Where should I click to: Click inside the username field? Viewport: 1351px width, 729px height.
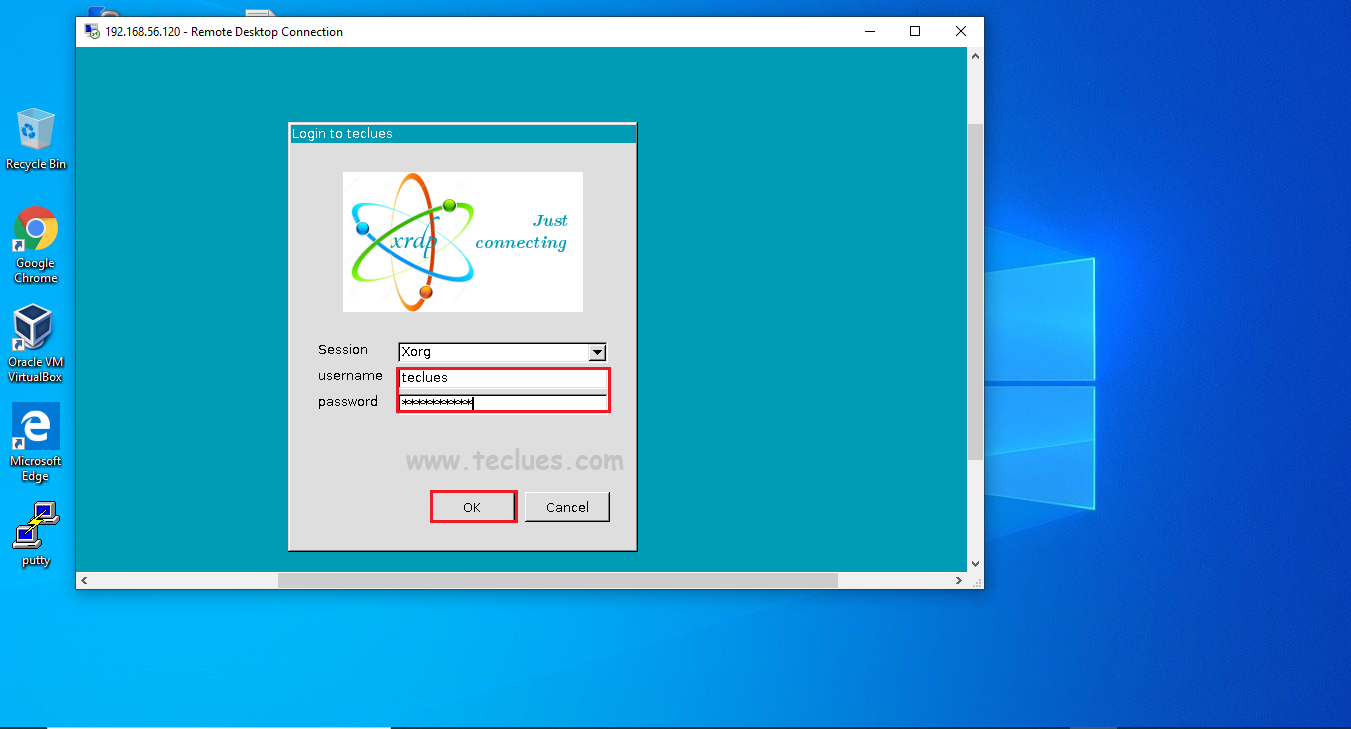(x=500, y=378)
